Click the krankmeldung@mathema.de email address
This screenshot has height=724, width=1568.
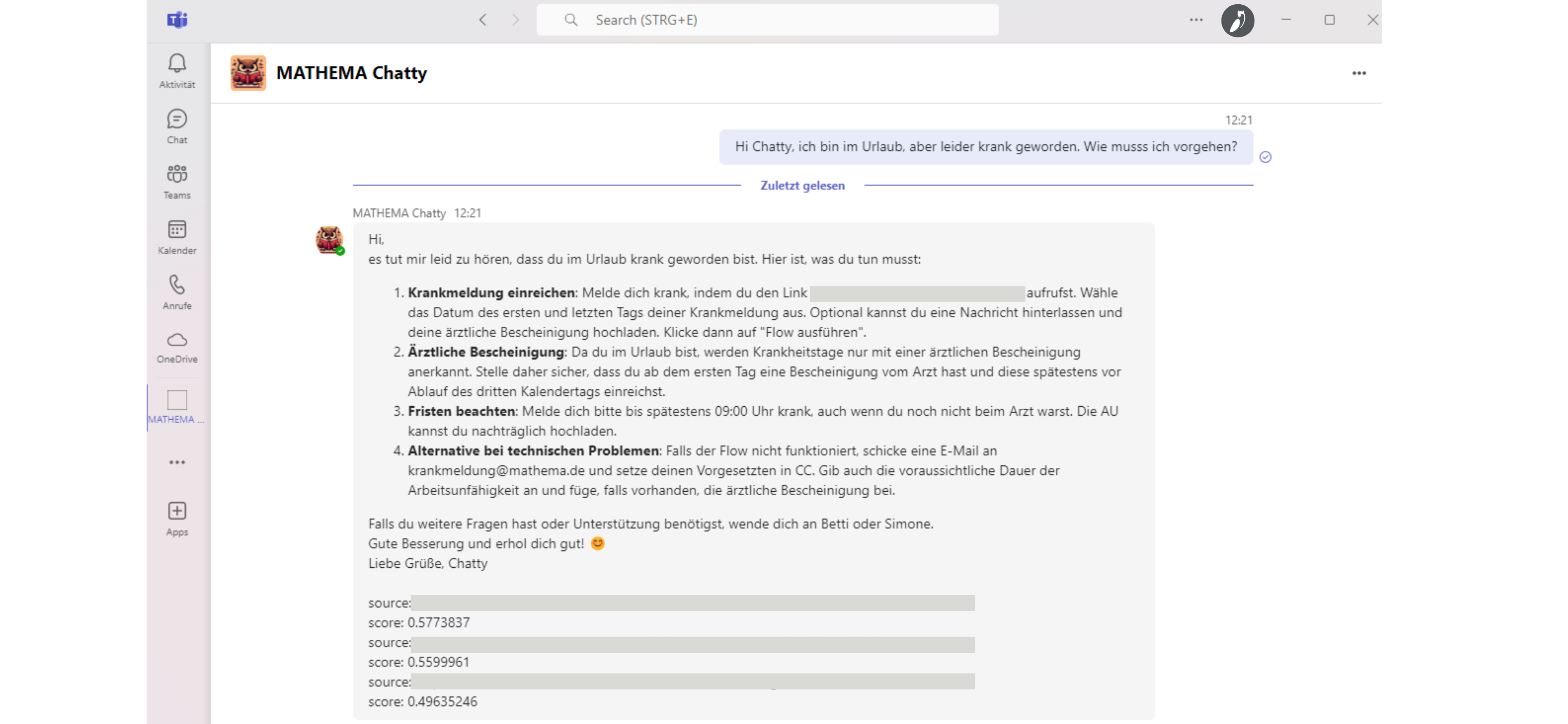click(496, 470)
